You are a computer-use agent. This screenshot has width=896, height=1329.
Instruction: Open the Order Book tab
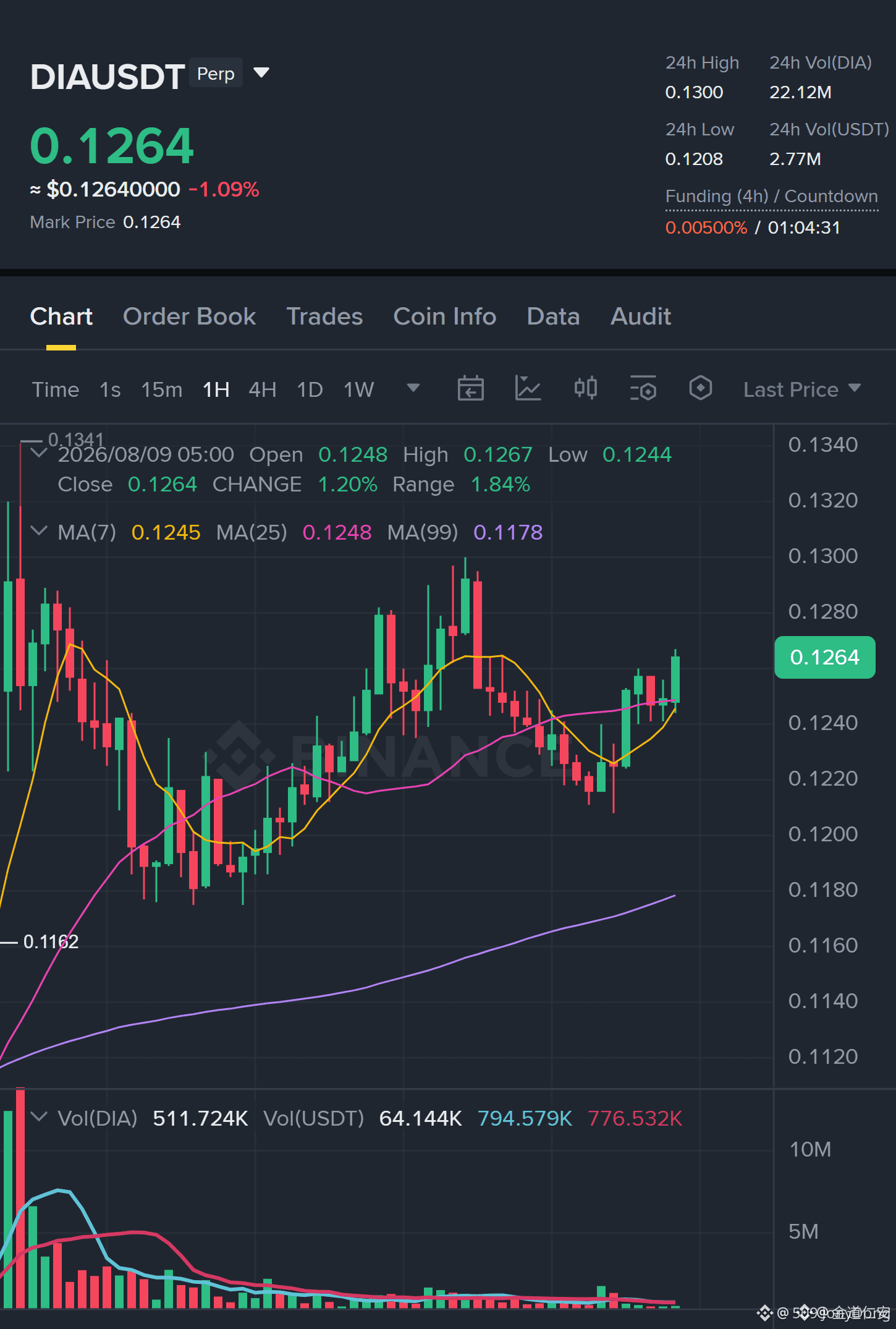(x=189, y=316)
